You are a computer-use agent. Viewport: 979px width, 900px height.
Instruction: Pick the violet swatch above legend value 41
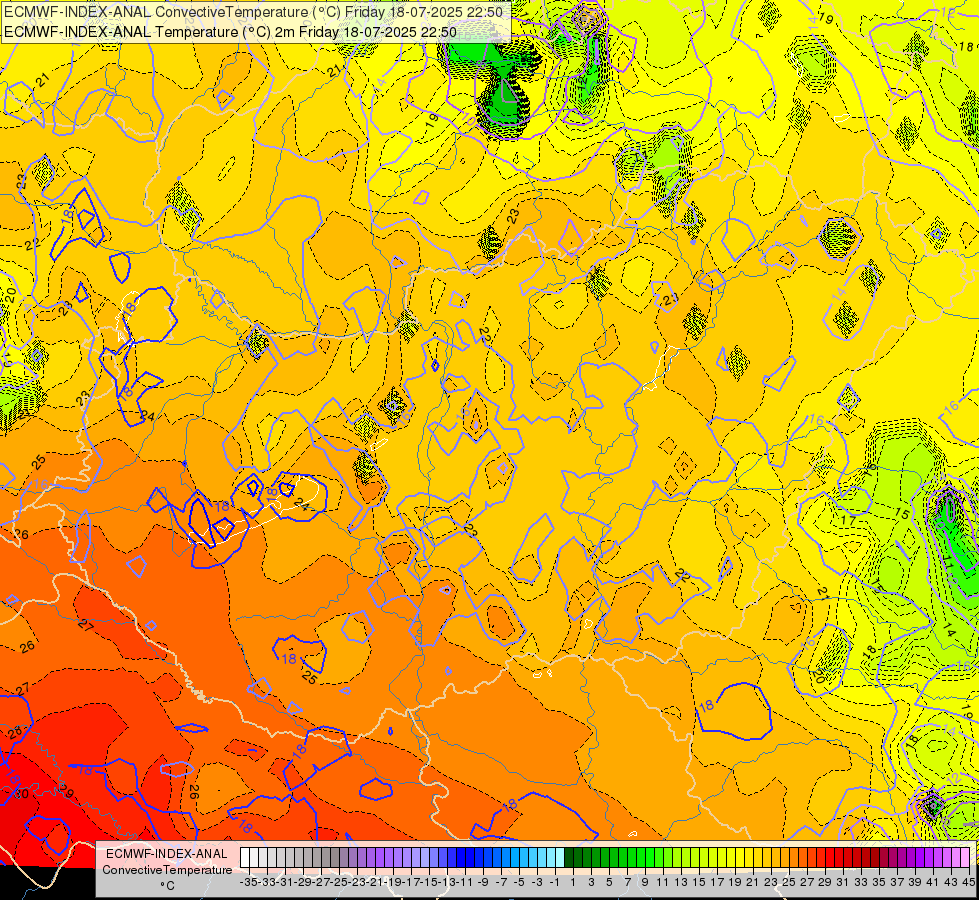[929, 858]
